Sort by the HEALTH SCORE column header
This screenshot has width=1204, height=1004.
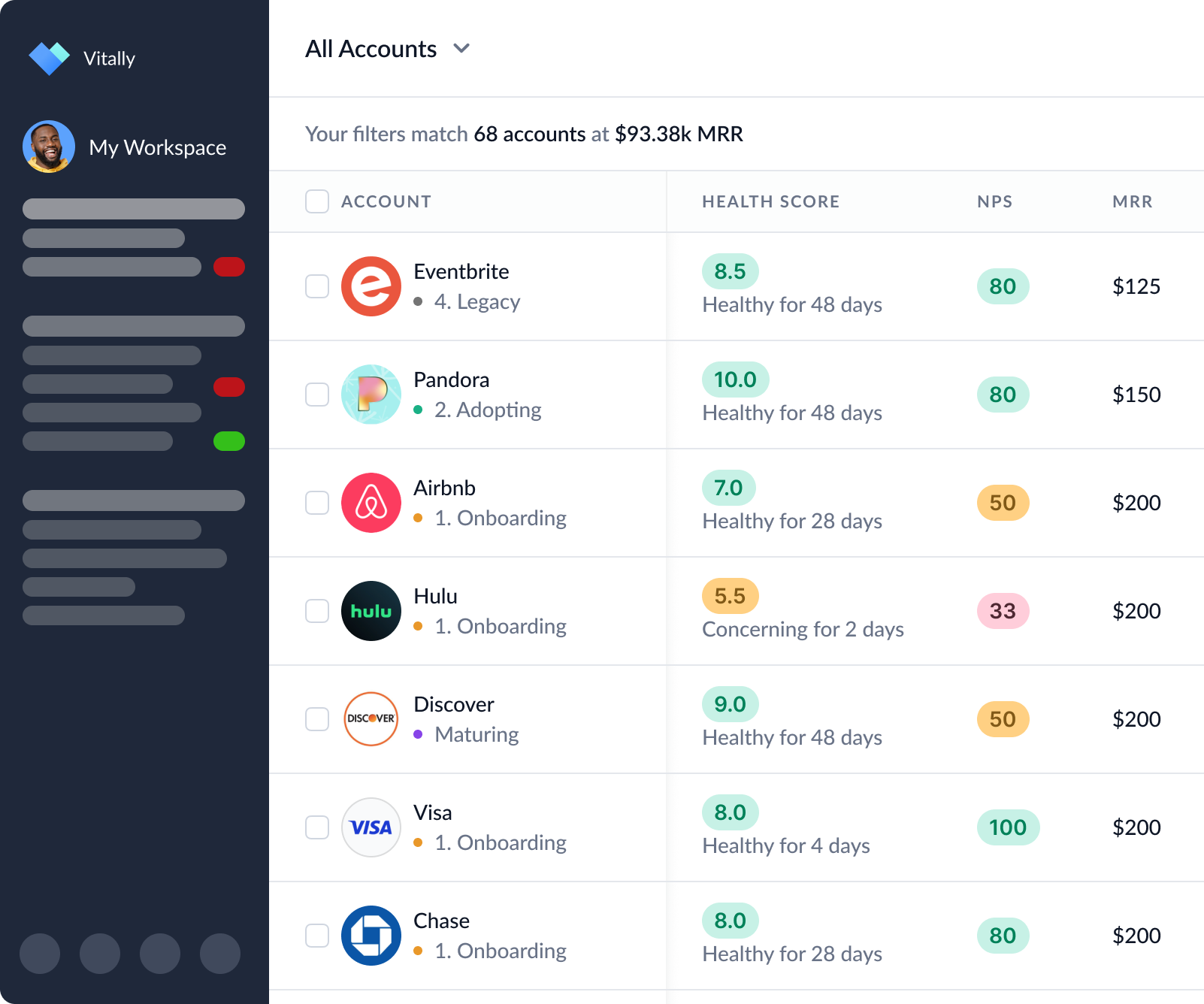coord(770,201)
